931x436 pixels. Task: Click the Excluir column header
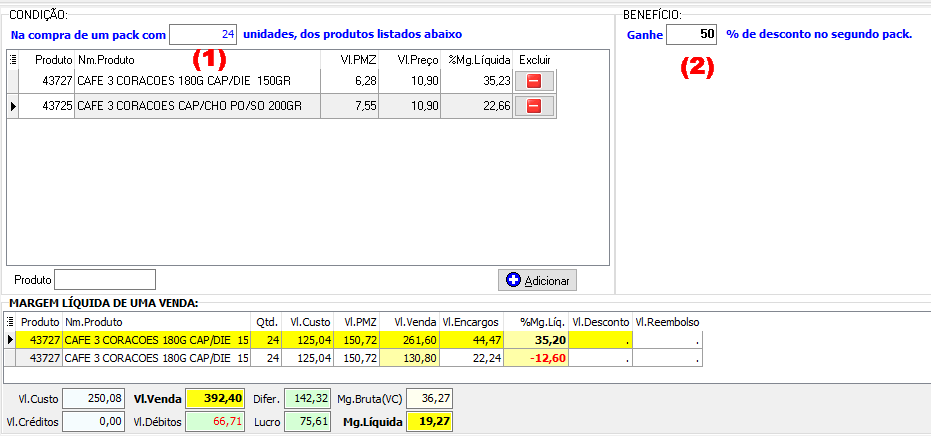click(534, 60)
